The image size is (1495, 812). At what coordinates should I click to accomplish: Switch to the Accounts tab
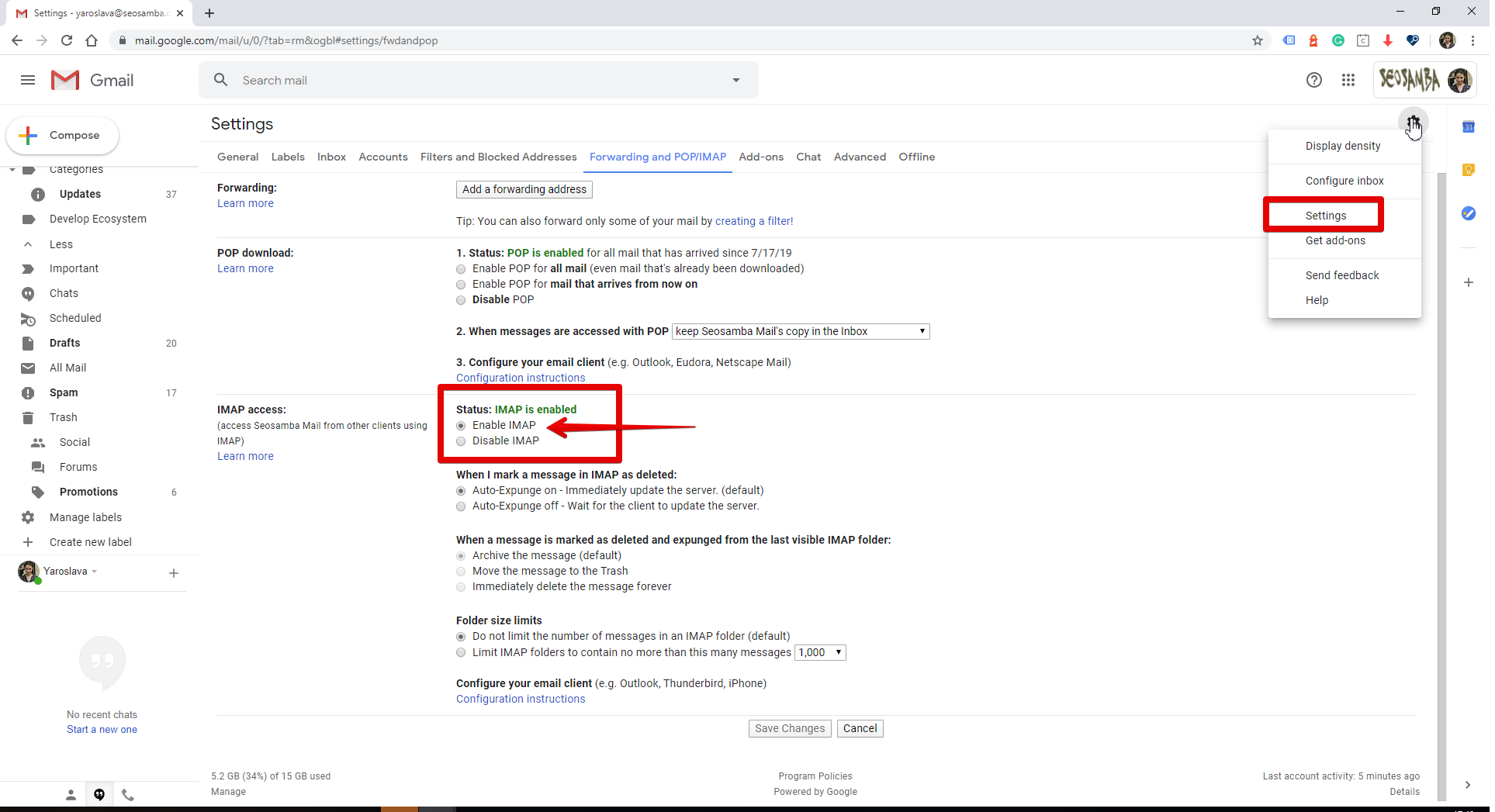point(383,157)
